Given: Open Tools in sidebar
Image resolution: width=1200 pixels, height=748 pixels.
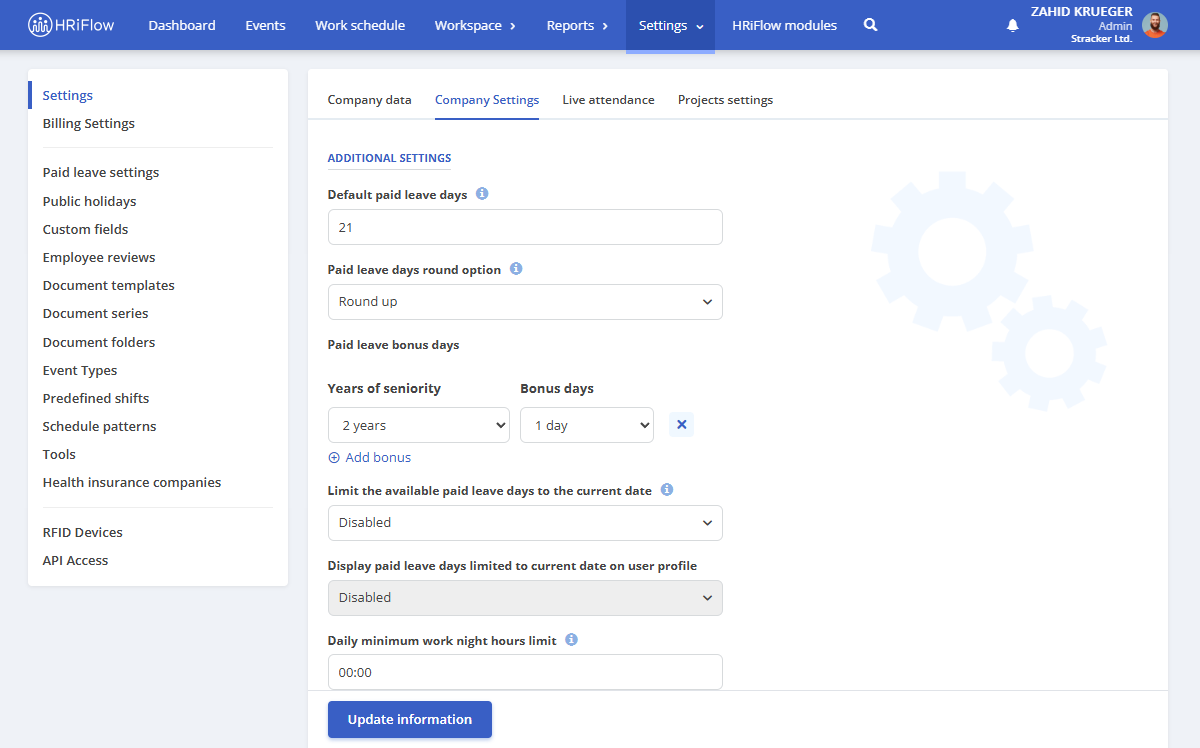Looking at the screenshot, I should [59, 454].
